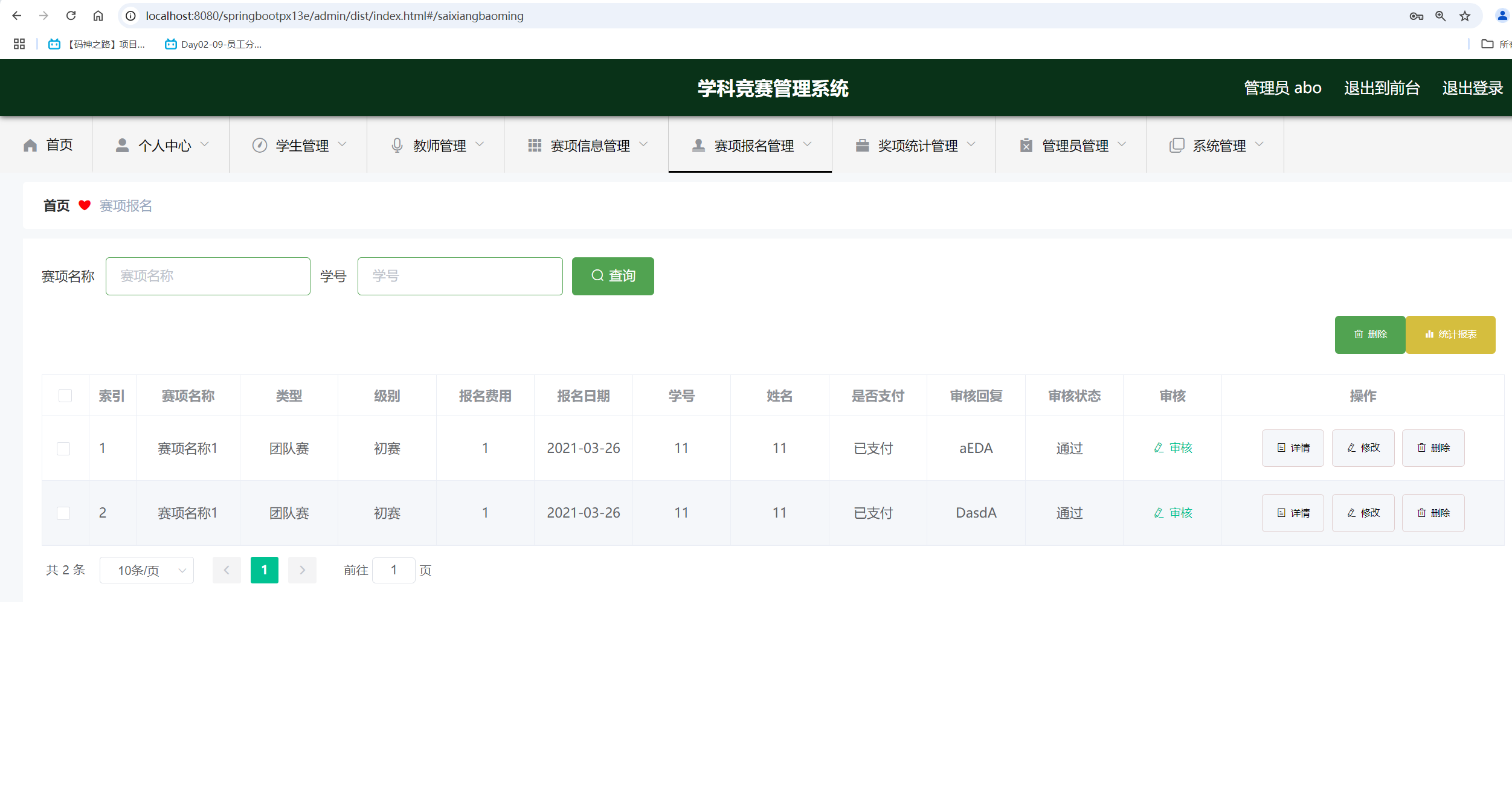Click the browser home icon
The width and height of the screenshot is (1512, 796).
point(98,16)
